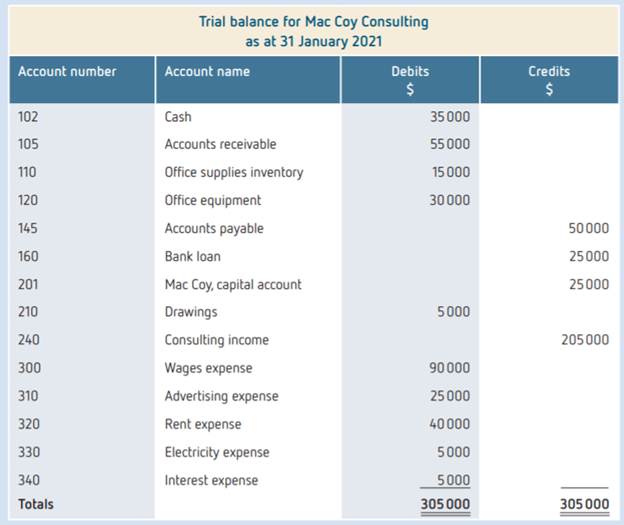Click the trial balance title heading
This screenshot has height=525, width=624.
[315, 31]
